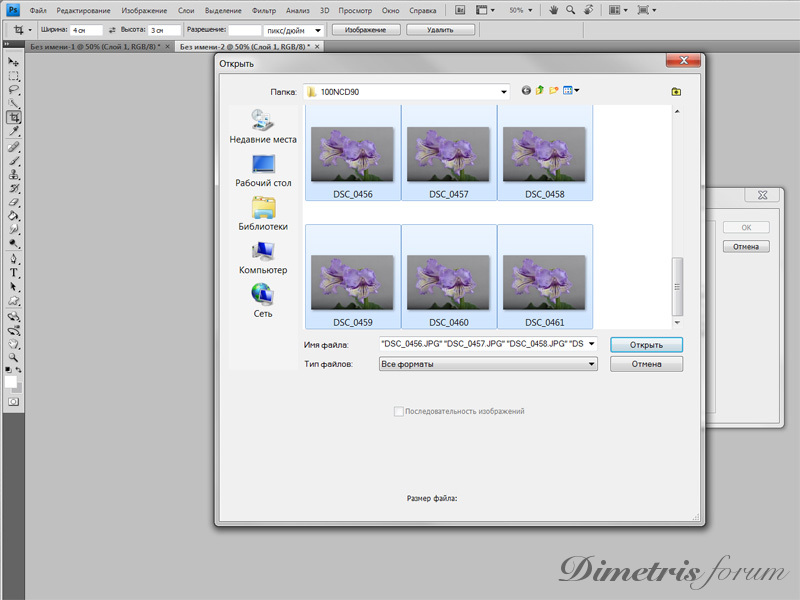
Task: Open the Тип файлов format dropdown
Action: [x=592, y=365]
